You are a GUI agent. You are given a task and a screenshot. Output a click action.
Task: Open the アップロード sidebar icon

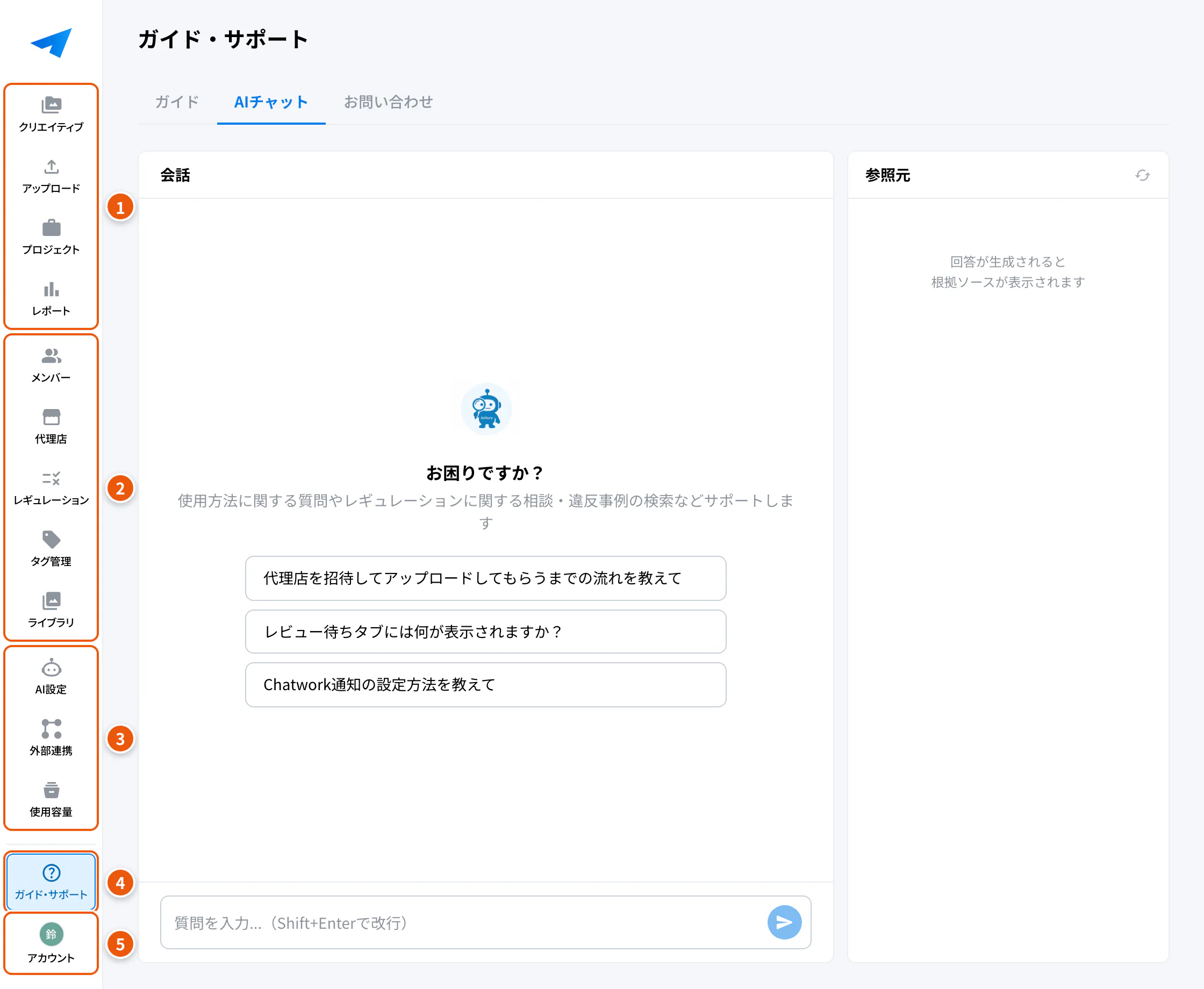51,166
